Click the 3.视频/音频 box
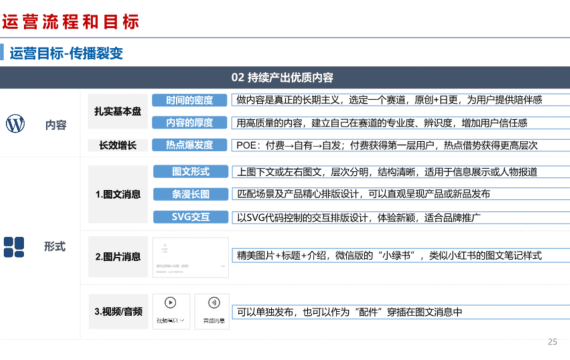This screenshot has height=360, width=570. tap(118, 312)
